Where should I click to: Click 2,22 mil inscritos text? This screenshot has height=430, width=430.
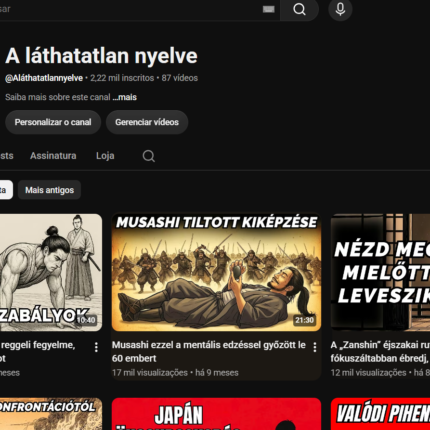tap(122, 78)
